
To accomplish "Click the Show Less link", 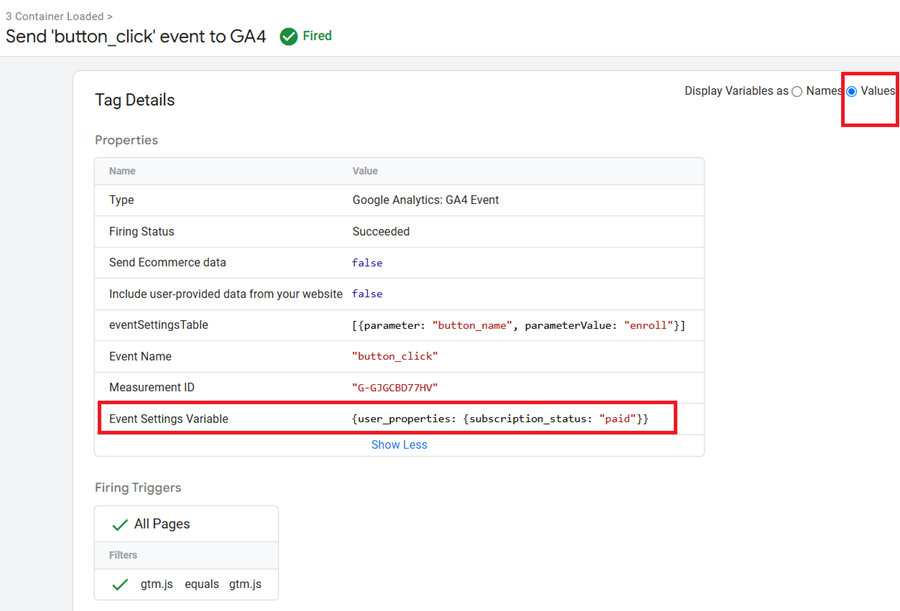I will pyautogui.click(x=399, y=444).
